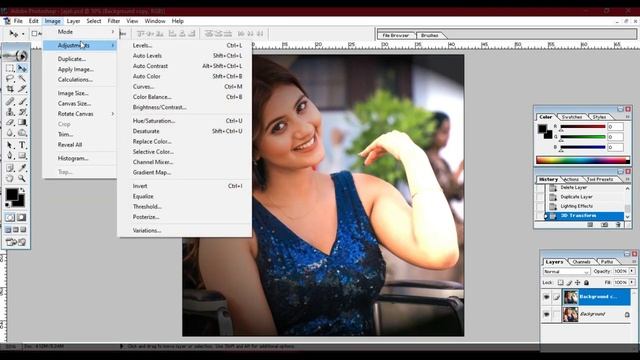
Task: Open the Color panel options menu arrow
Action: pos(628,117)
